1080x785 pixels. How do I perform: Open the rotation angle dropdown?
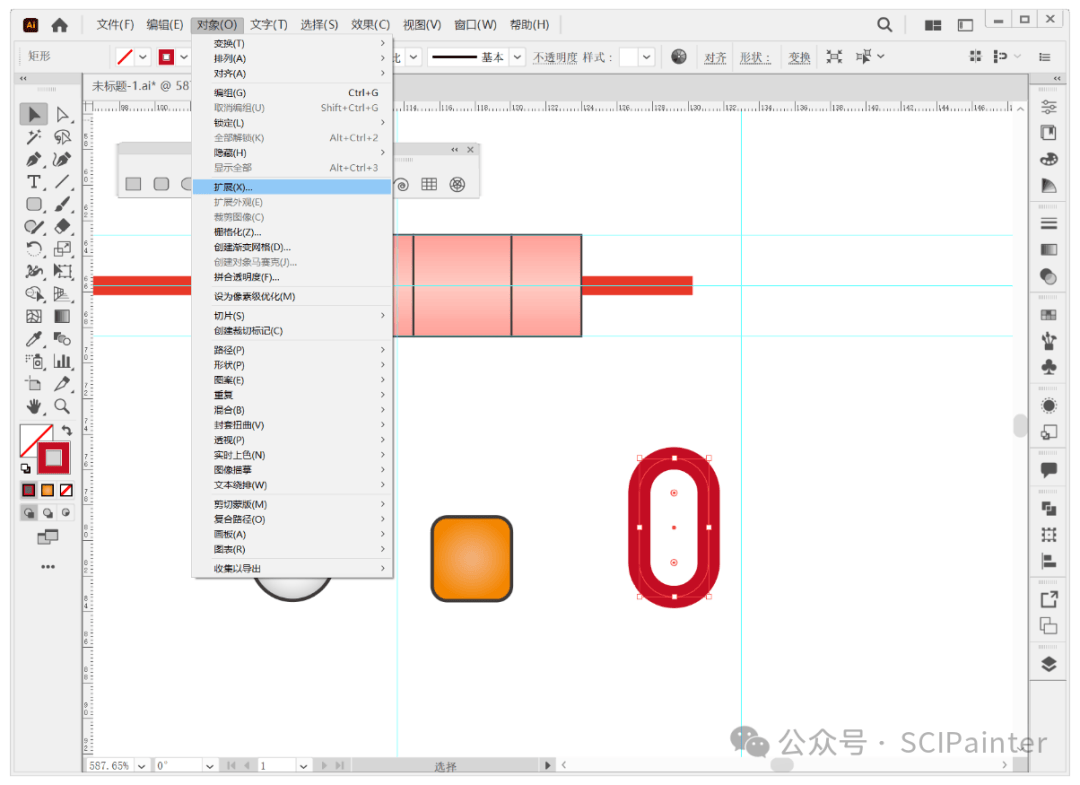(x=209, y=766)
